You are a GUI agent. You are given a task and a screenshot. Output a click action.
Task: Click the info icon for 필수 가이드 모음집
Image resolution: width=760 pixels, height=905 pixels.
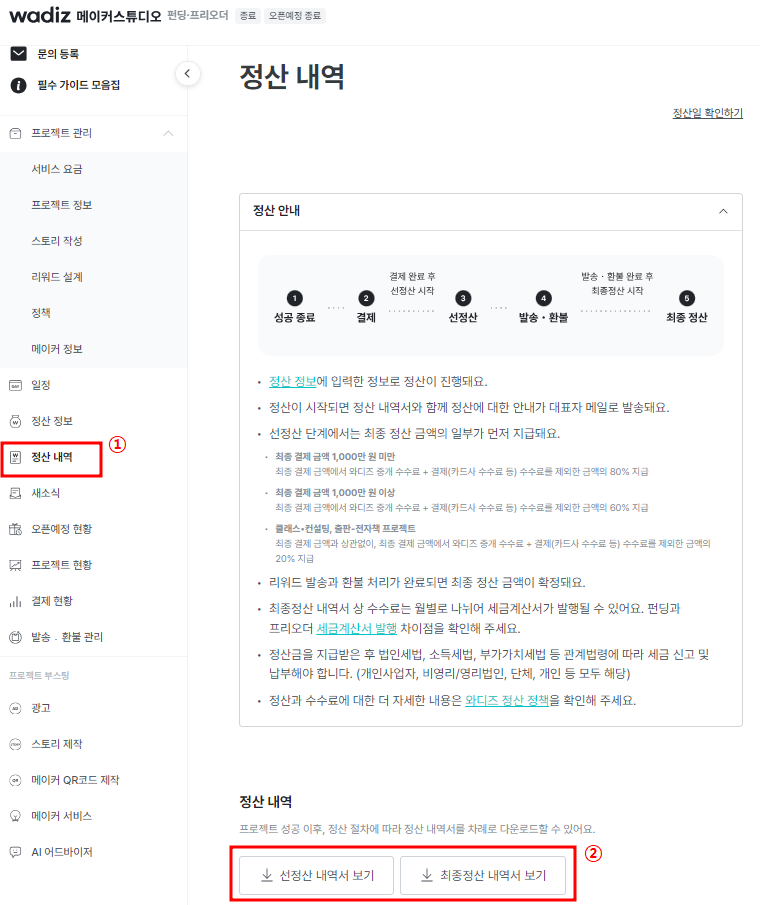(x=18, y=85)
